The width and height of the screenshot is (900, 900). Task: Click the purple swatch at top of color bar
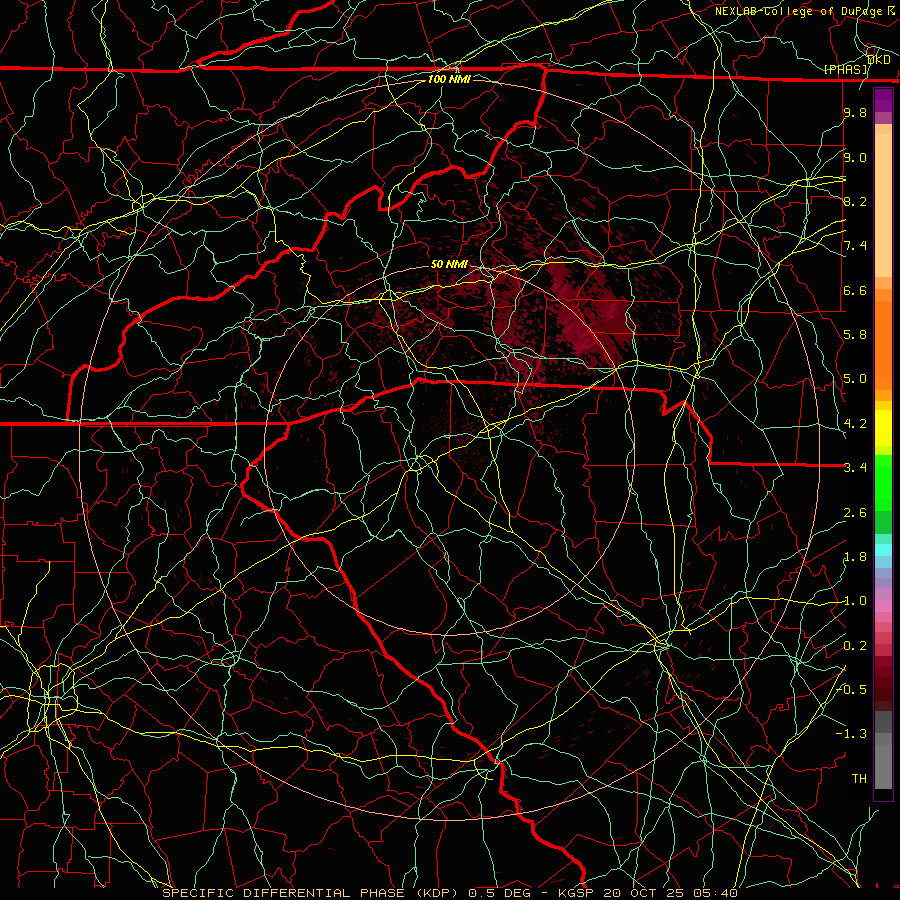pyautogui.click(x=883, y=100)
